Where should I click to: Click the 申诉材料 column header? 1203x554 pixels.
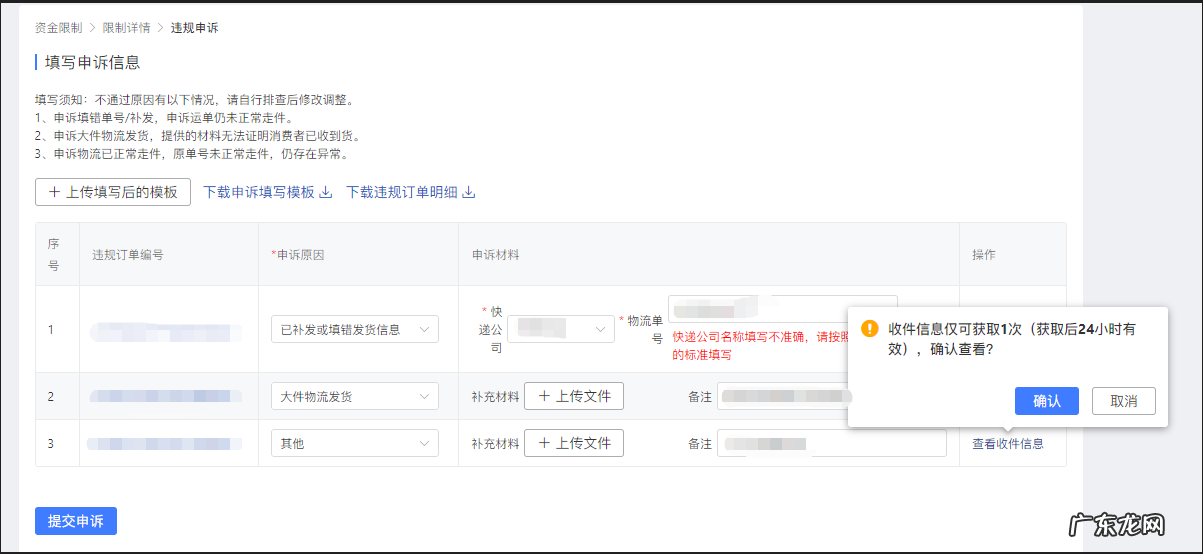point(496,255)
